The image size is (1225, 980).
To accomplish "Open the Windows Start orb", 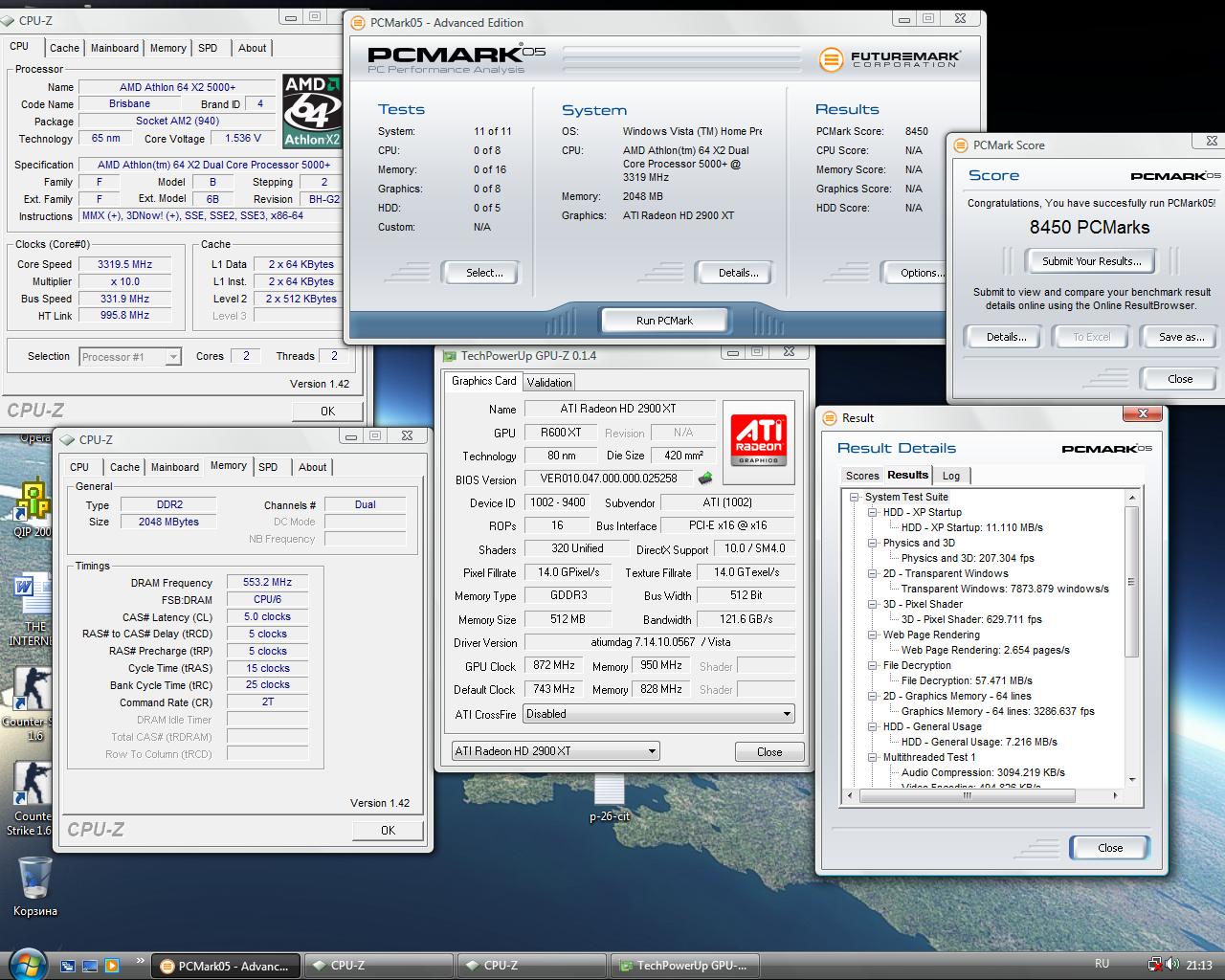I will coord(26,963).
